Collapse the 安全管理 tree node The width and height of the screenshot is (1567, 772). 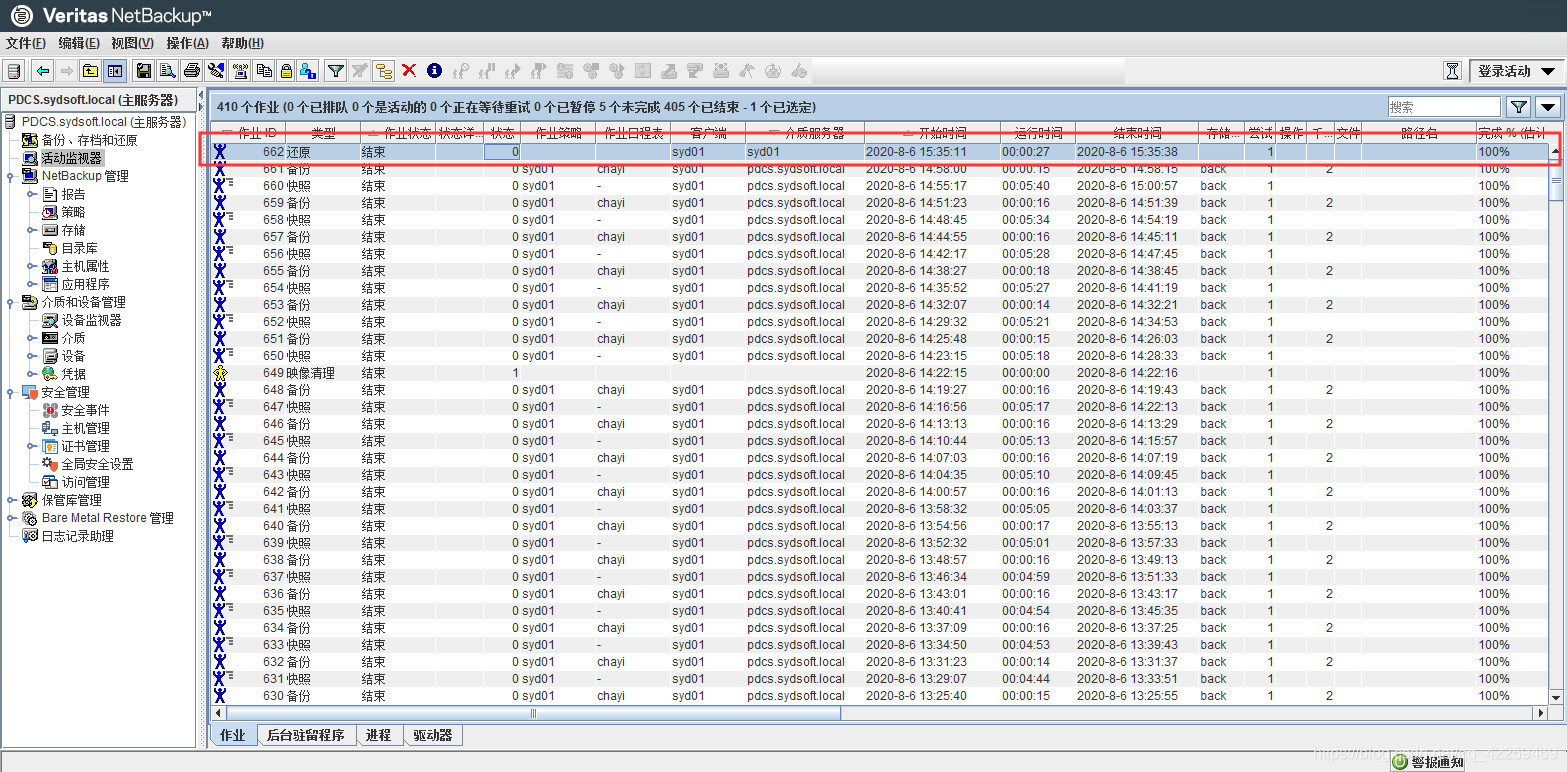click(10, 390)
